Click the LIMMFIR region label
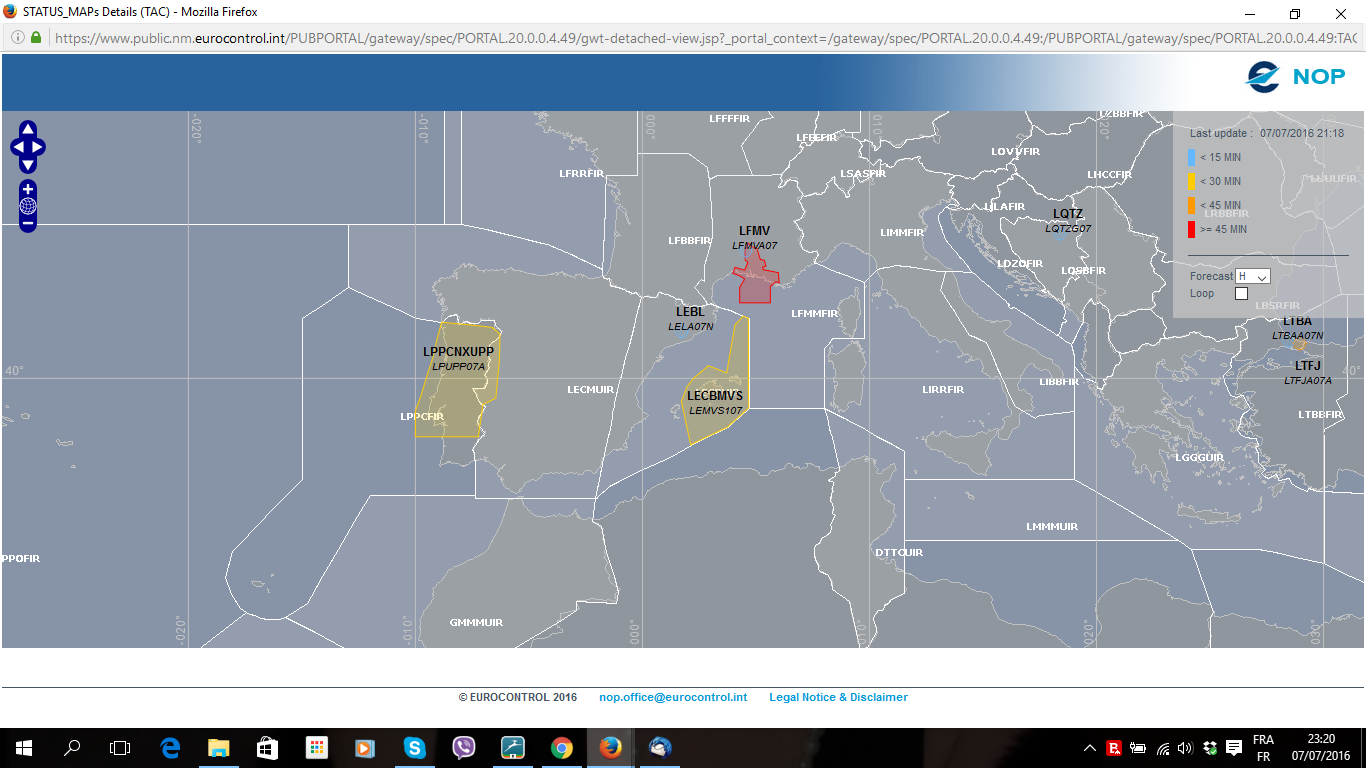Screen dimensions: 1366x768 (x=902, y=232)
